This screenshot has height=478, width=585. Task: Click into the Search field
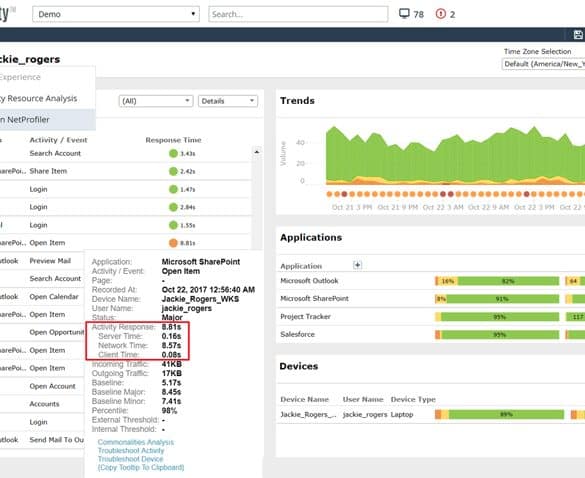click(298, 14)
